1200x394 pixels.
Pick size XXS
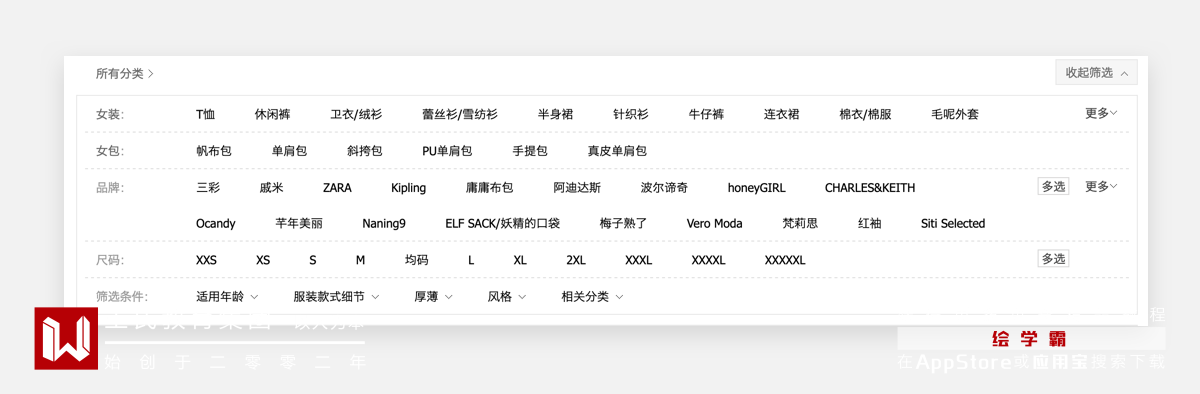(x=207, y=260)
